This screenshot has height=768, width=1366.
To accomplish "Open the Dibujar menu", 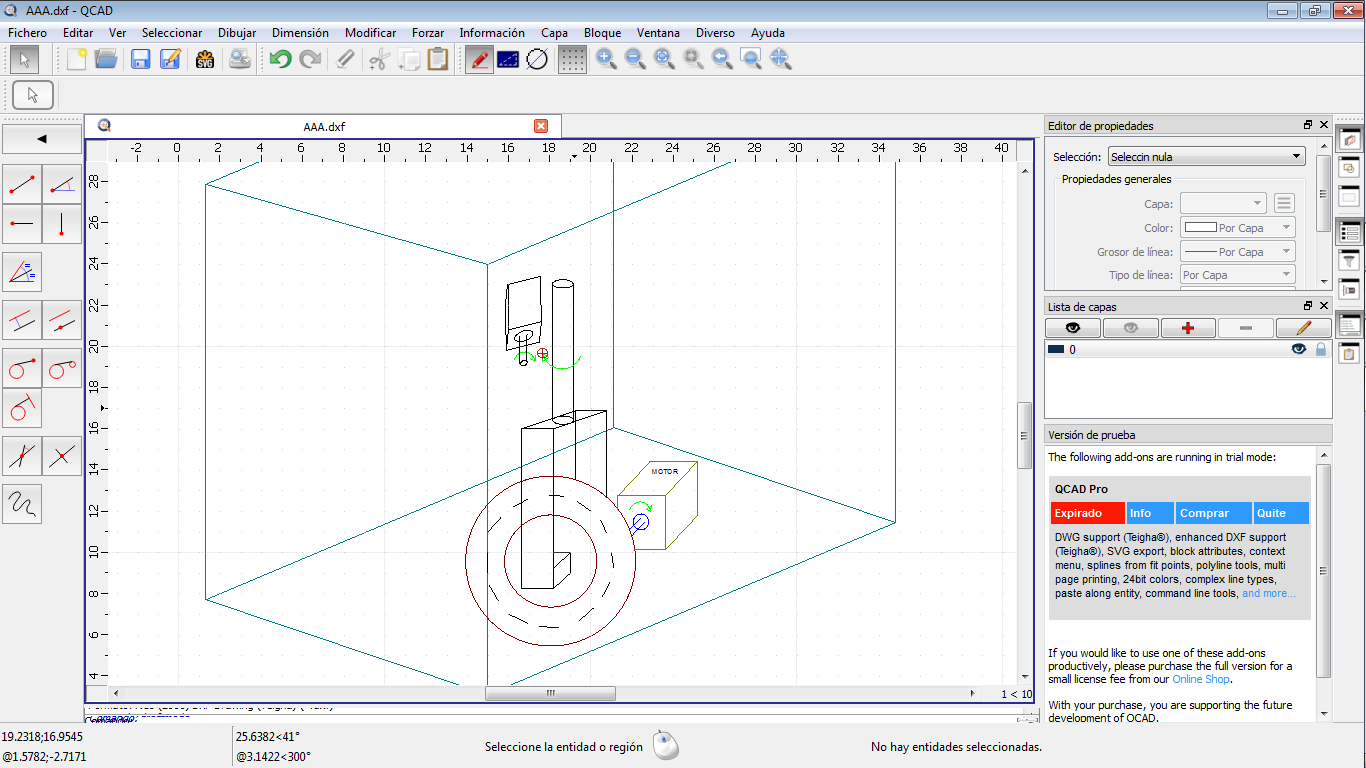I will tap(237, 33).
